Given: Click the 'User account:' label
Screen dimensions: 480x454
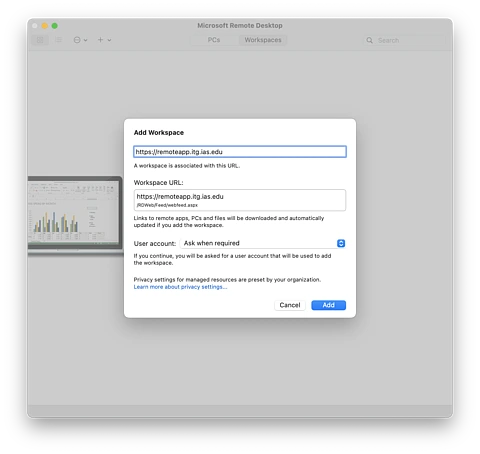Looking at the screenshot, I should click(155, 244).
